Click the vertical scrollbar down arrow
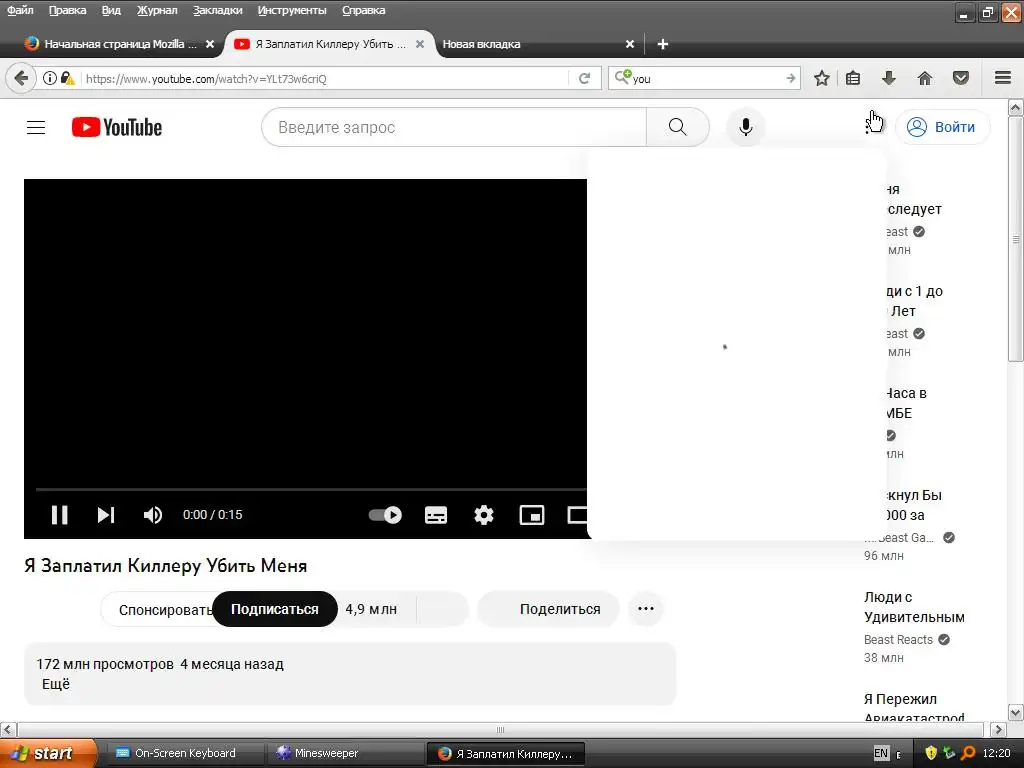The width and height of the screenshot is (1024, 768). point(1016,712)
